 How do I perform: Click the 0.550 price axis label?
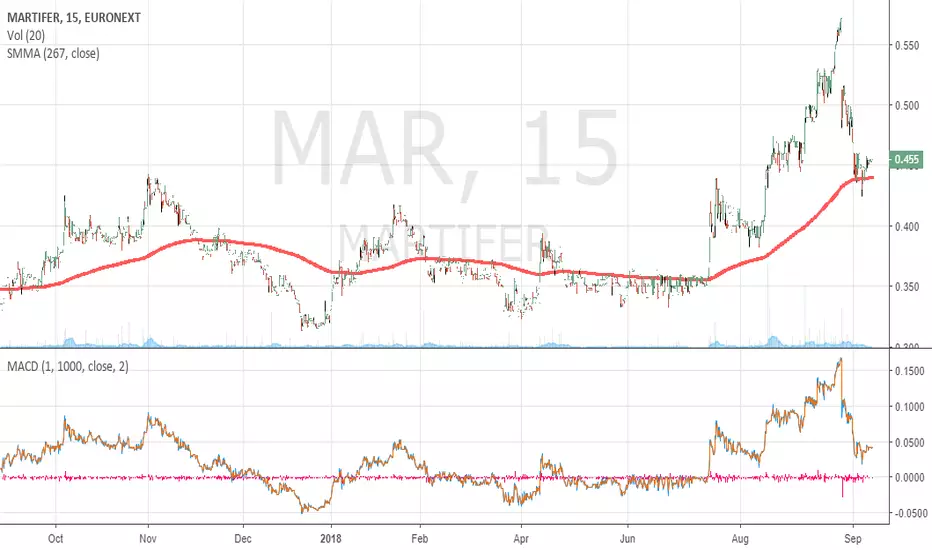tap(907, 46)
